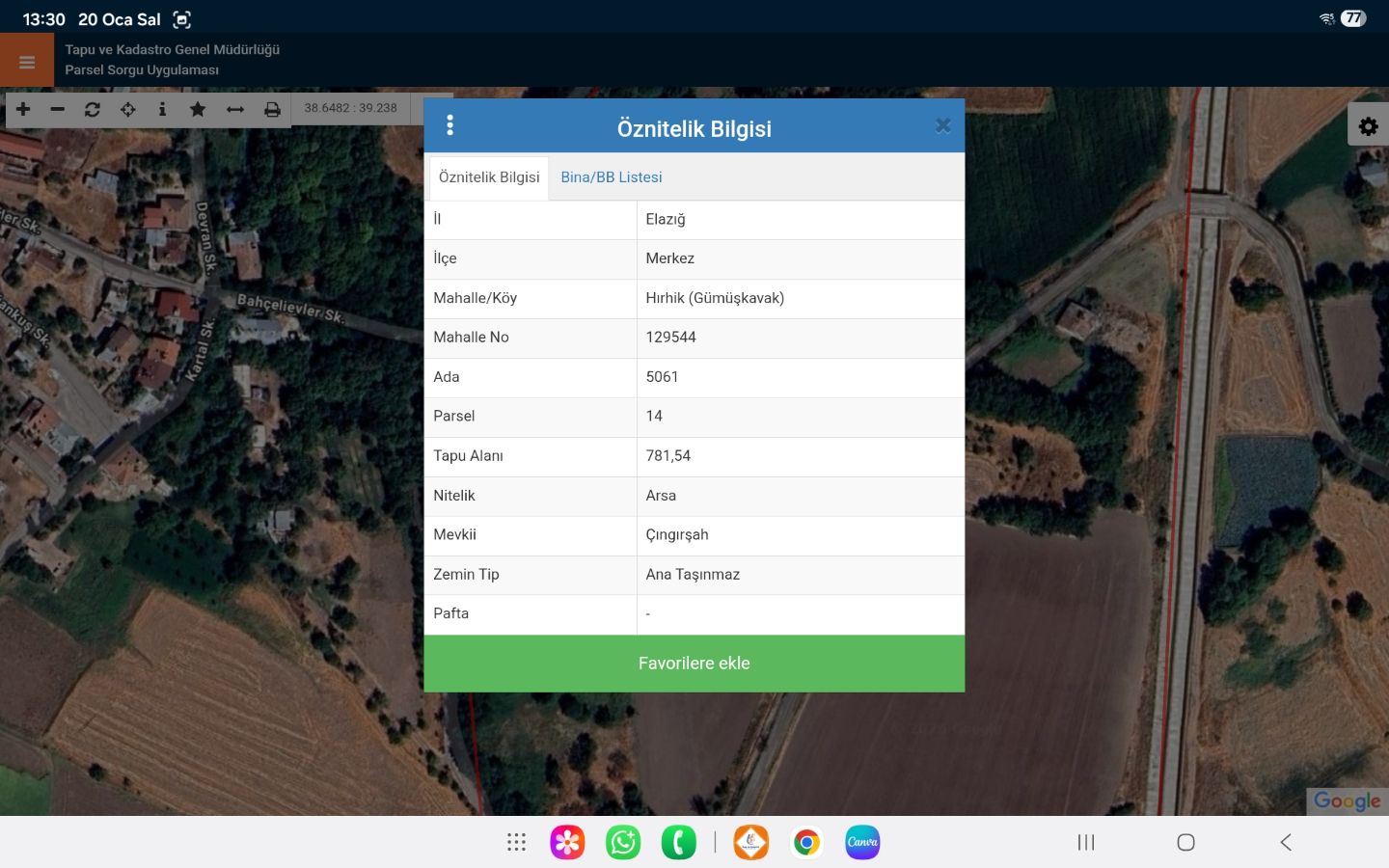Open map settings gear icon
This screenshot has width=1389, height=868.
[1368, 126]
